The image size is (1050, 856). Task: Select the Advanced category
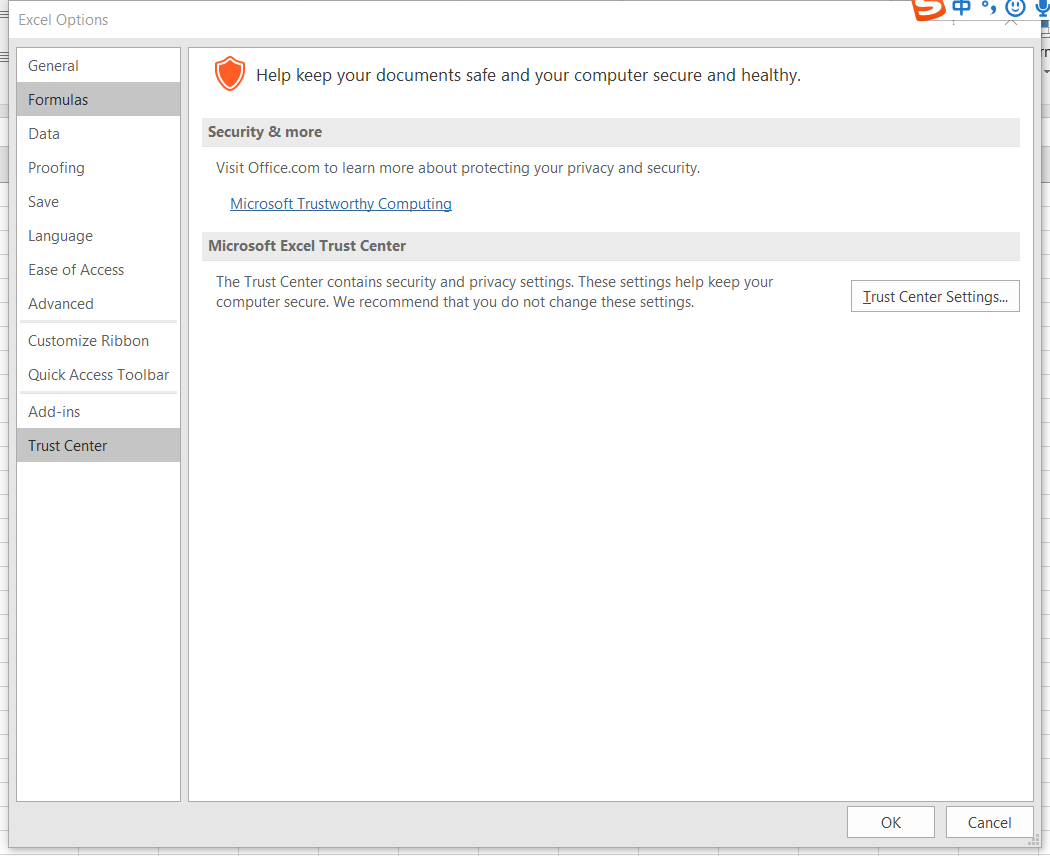pos(98,304)
